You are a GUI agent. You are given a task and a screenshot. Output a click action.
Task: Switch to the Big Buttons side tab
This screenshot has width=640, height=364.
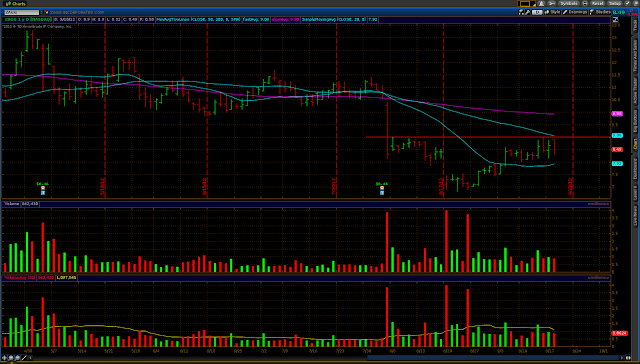[635, 121]
